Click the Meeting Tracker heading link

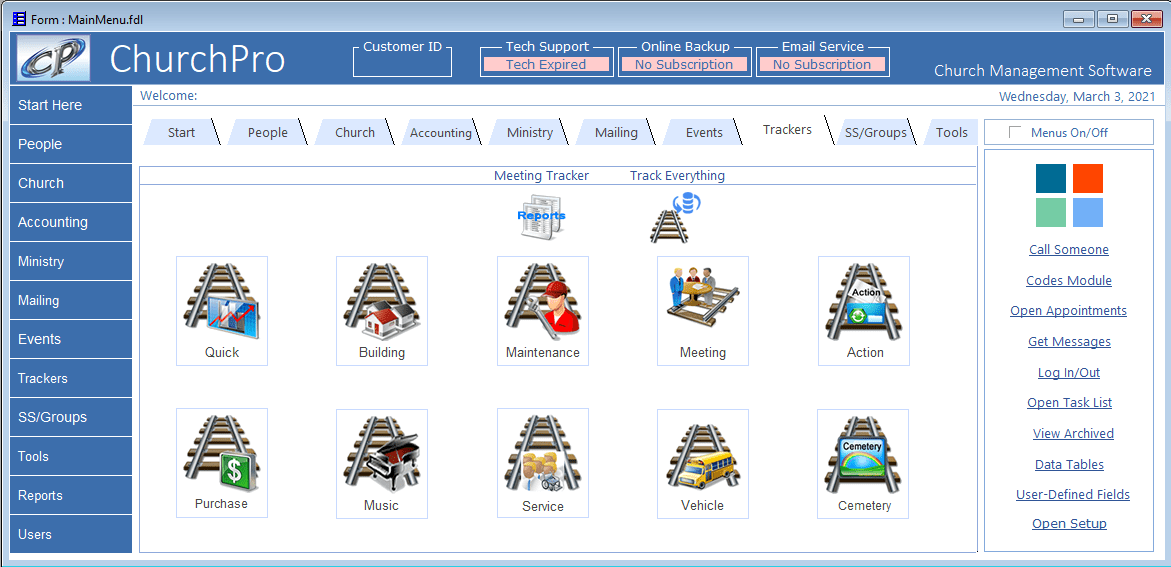tap(541, 176)
